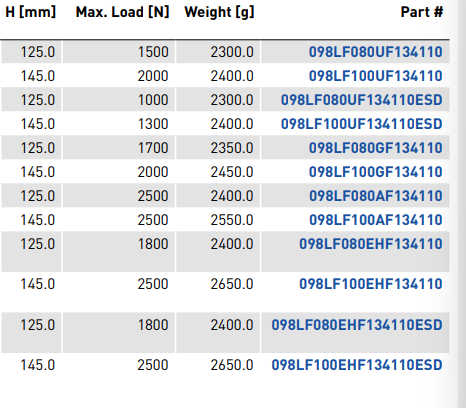Click the Weight [g] column header
466x408 pixels.
[219, 13]
